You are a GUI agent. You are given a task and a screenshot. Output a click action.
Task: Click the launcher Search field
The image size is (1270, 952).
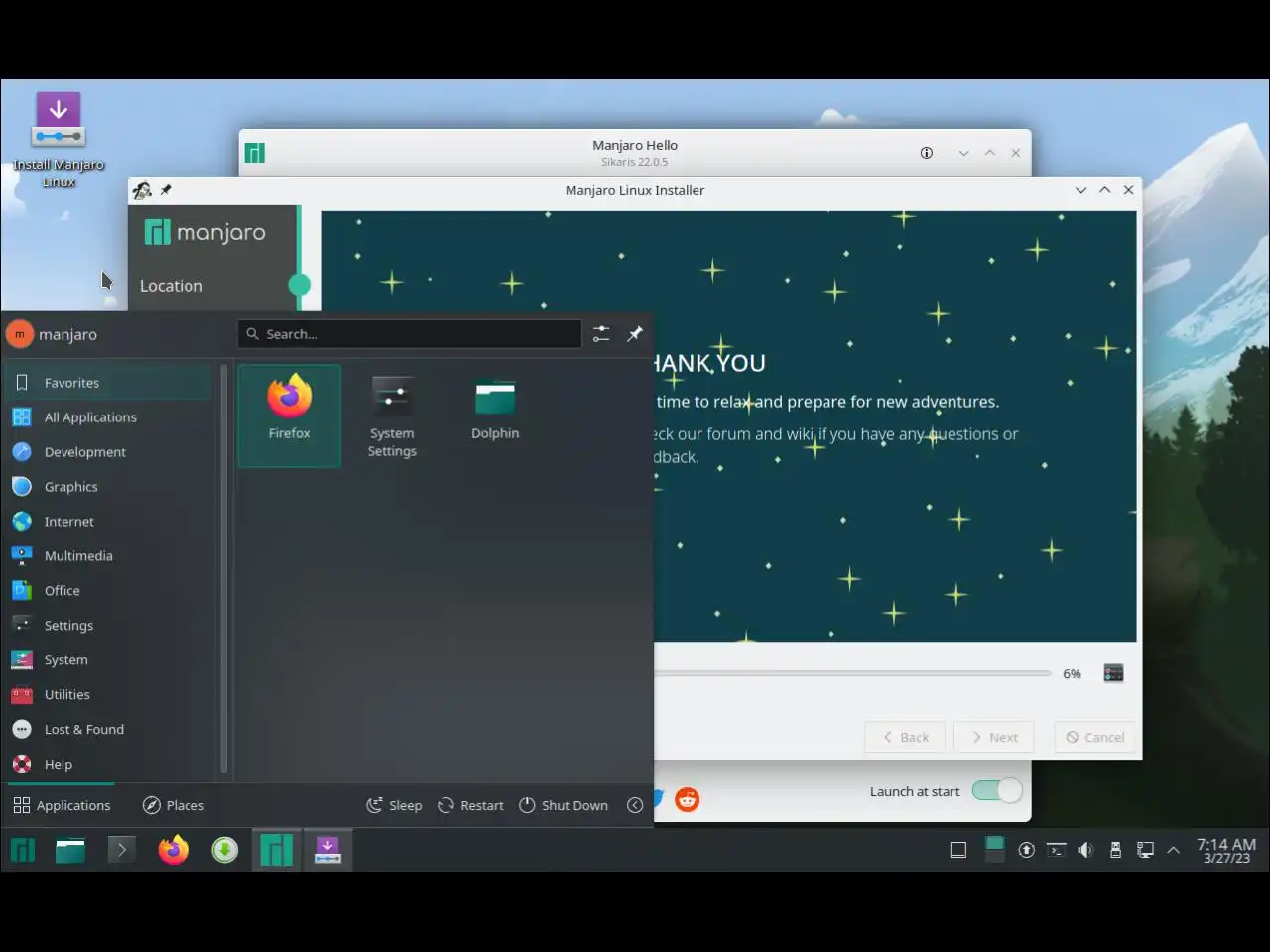click(410, 334)
